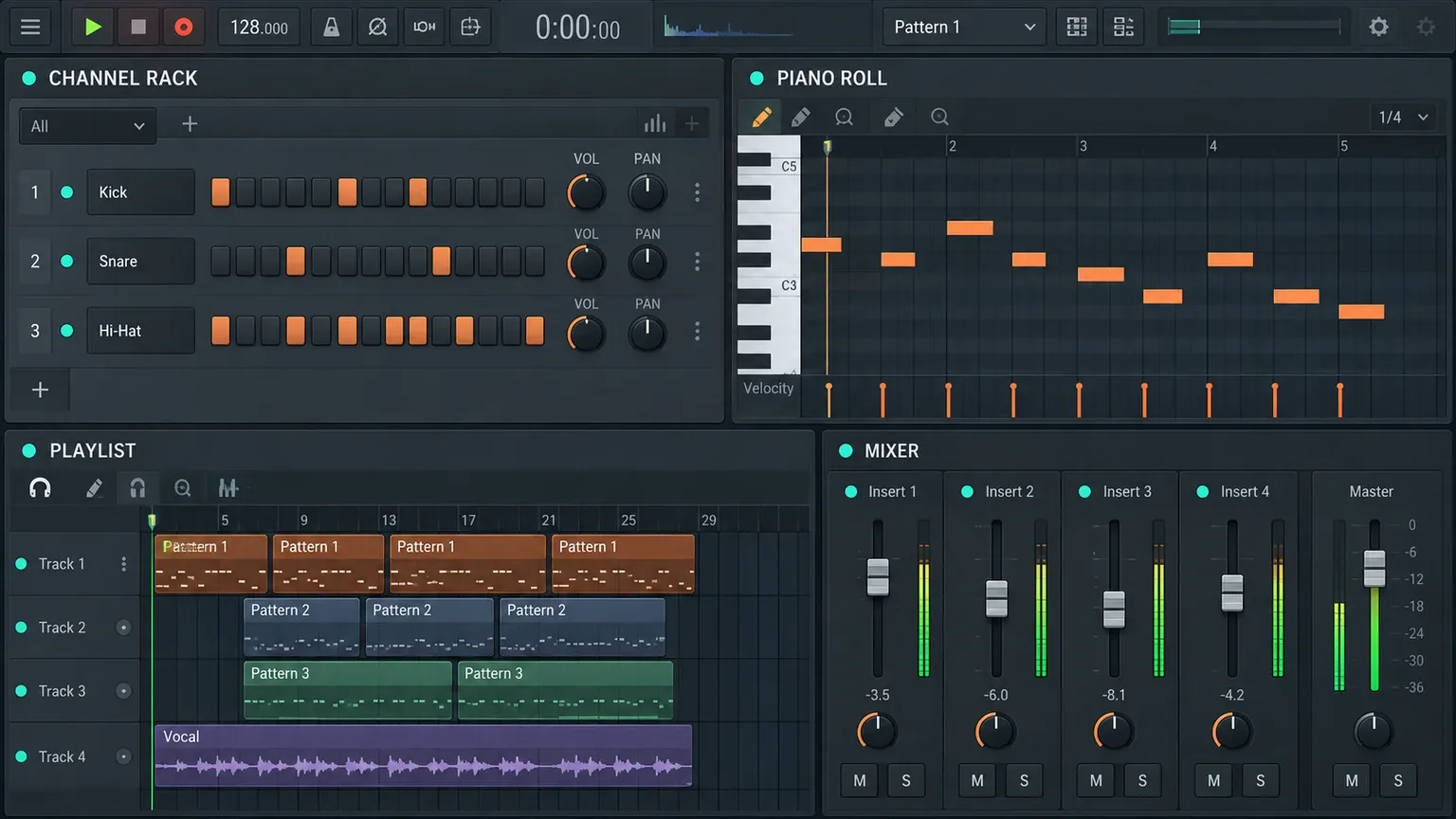Open the Snare channel three-dot options menu
This screenshot has height=819, width=1456.
pyautogui.click(x=697, y=262)
